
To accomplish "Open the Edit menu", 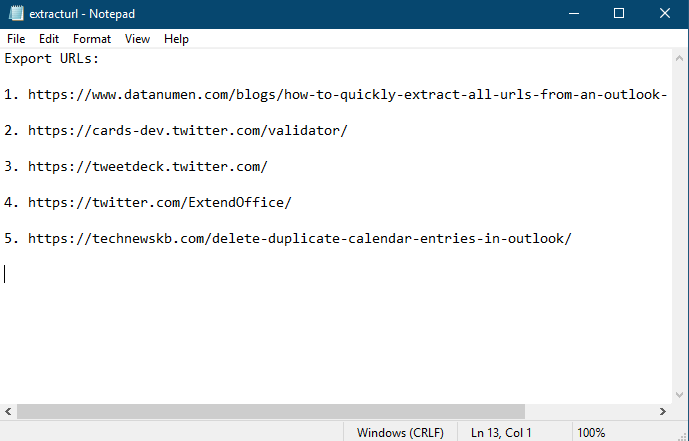I will 49,39.
